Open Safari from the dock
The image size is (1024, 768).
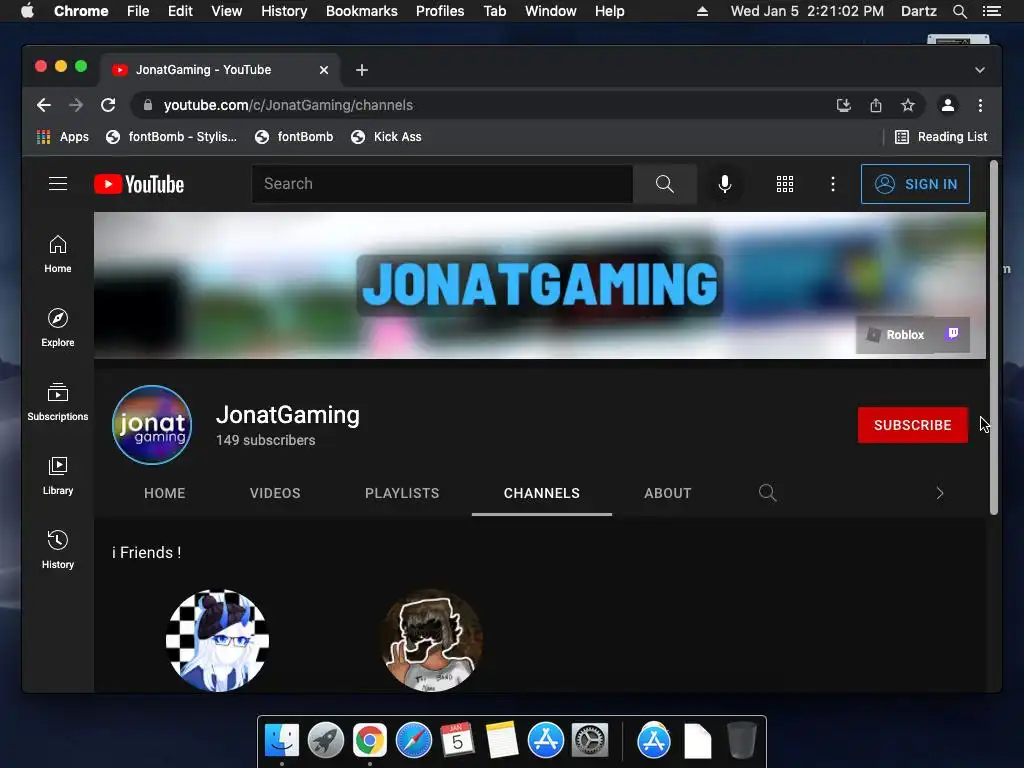coord(414,741)
